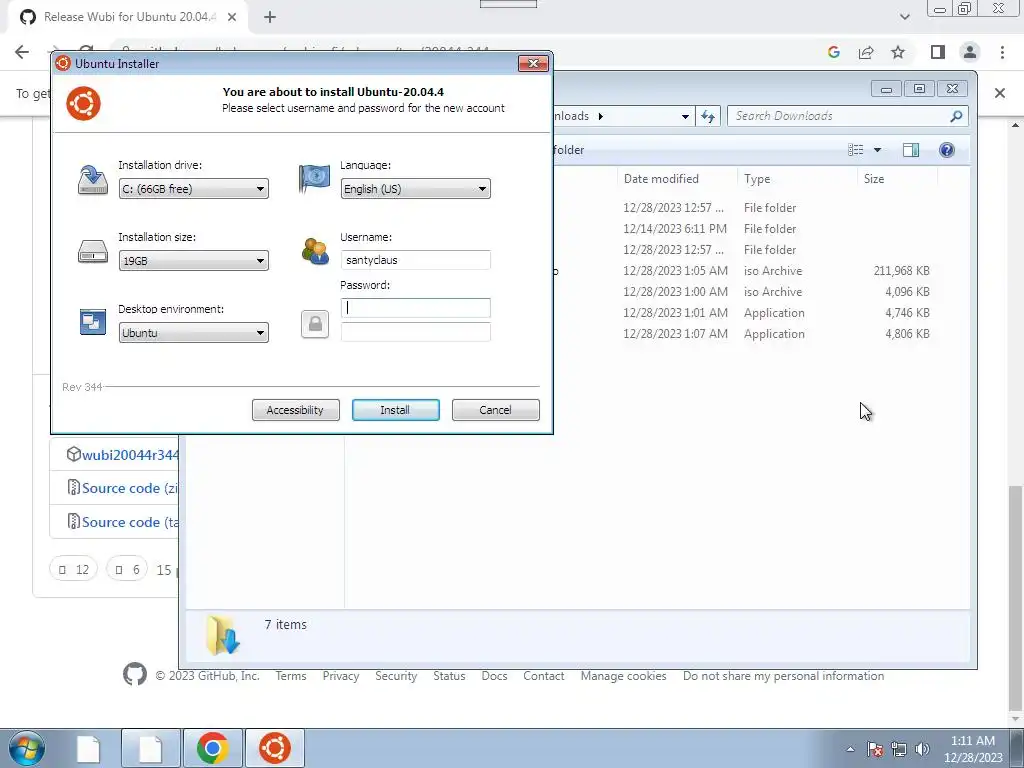Viewport: 1024px width, 768px height.
Task: Click the Cancel button in installer
Action: (x=496, y=410)
